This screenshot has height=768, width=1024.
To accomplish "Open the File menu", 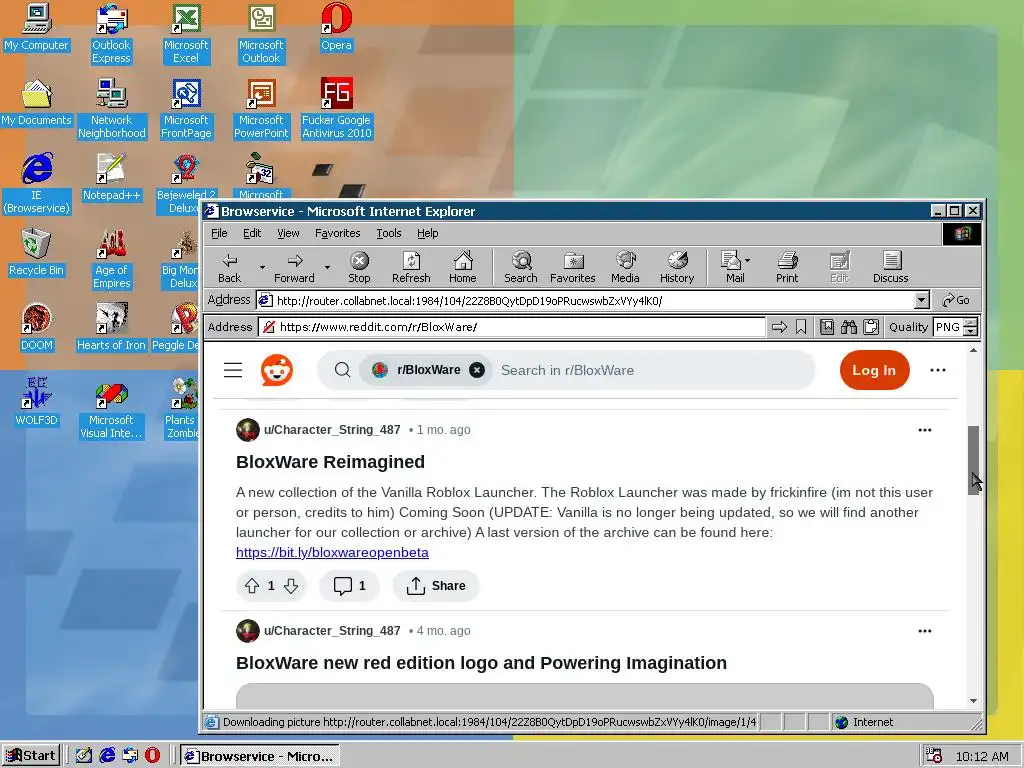I will [x=219, y=233].
